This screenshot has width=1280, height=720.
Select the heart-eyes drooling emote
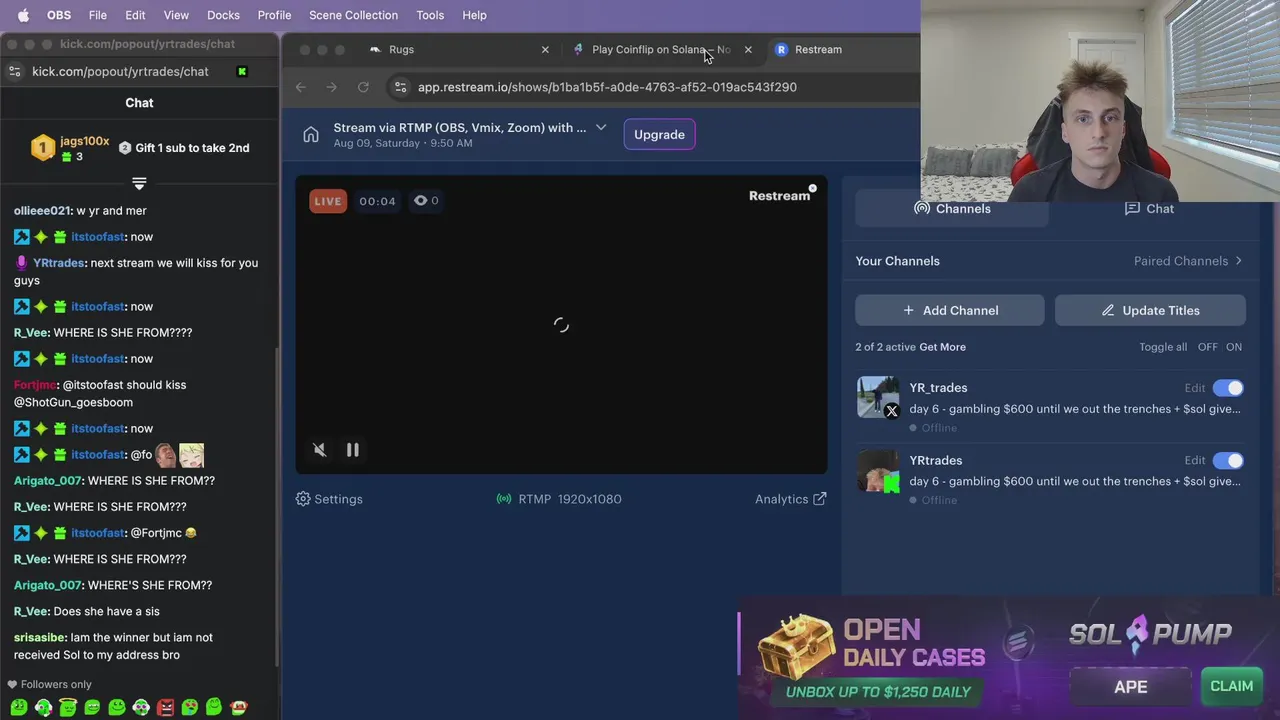click(189, 707)
